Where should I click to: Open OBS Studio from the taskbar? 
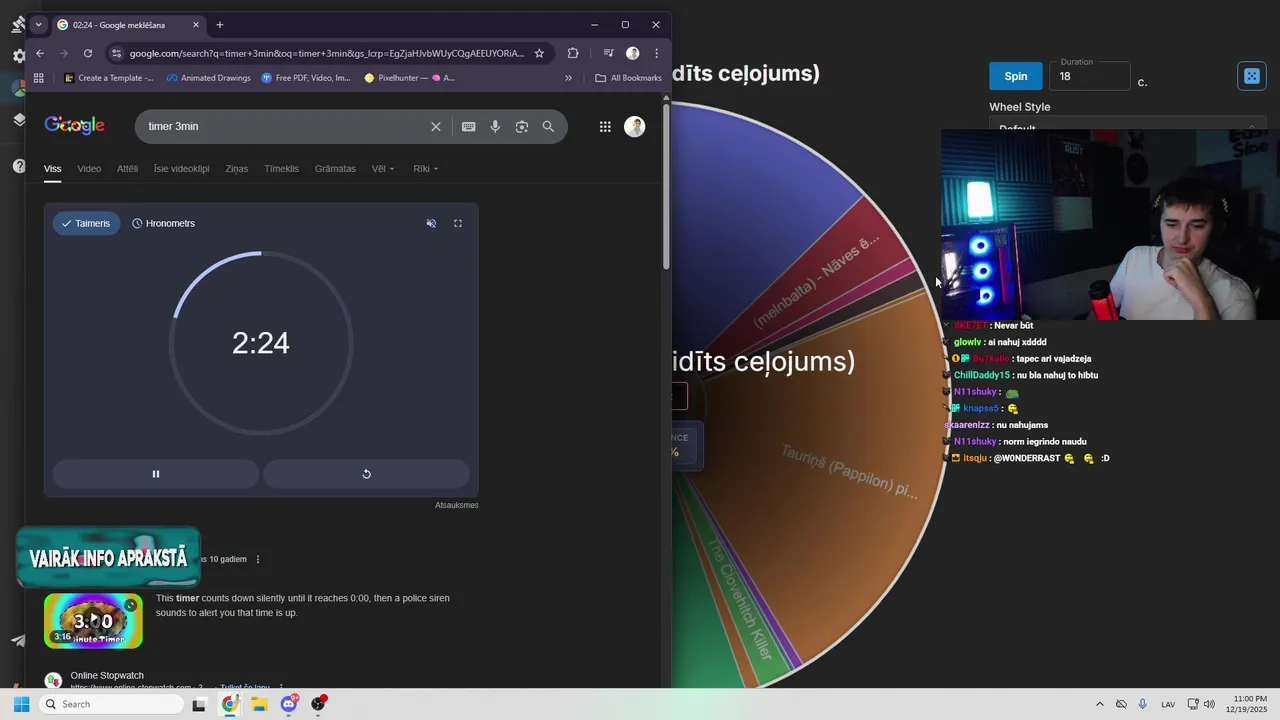click(x=319, y=704)
